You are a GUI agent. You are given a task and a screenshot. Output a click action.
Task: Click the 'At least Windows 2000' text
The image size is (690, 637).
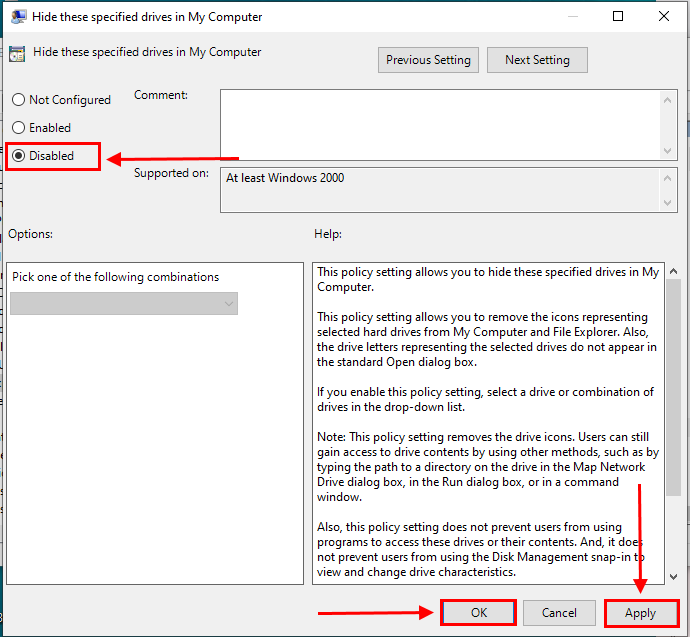pyautogui.click(x=285, y=178)
